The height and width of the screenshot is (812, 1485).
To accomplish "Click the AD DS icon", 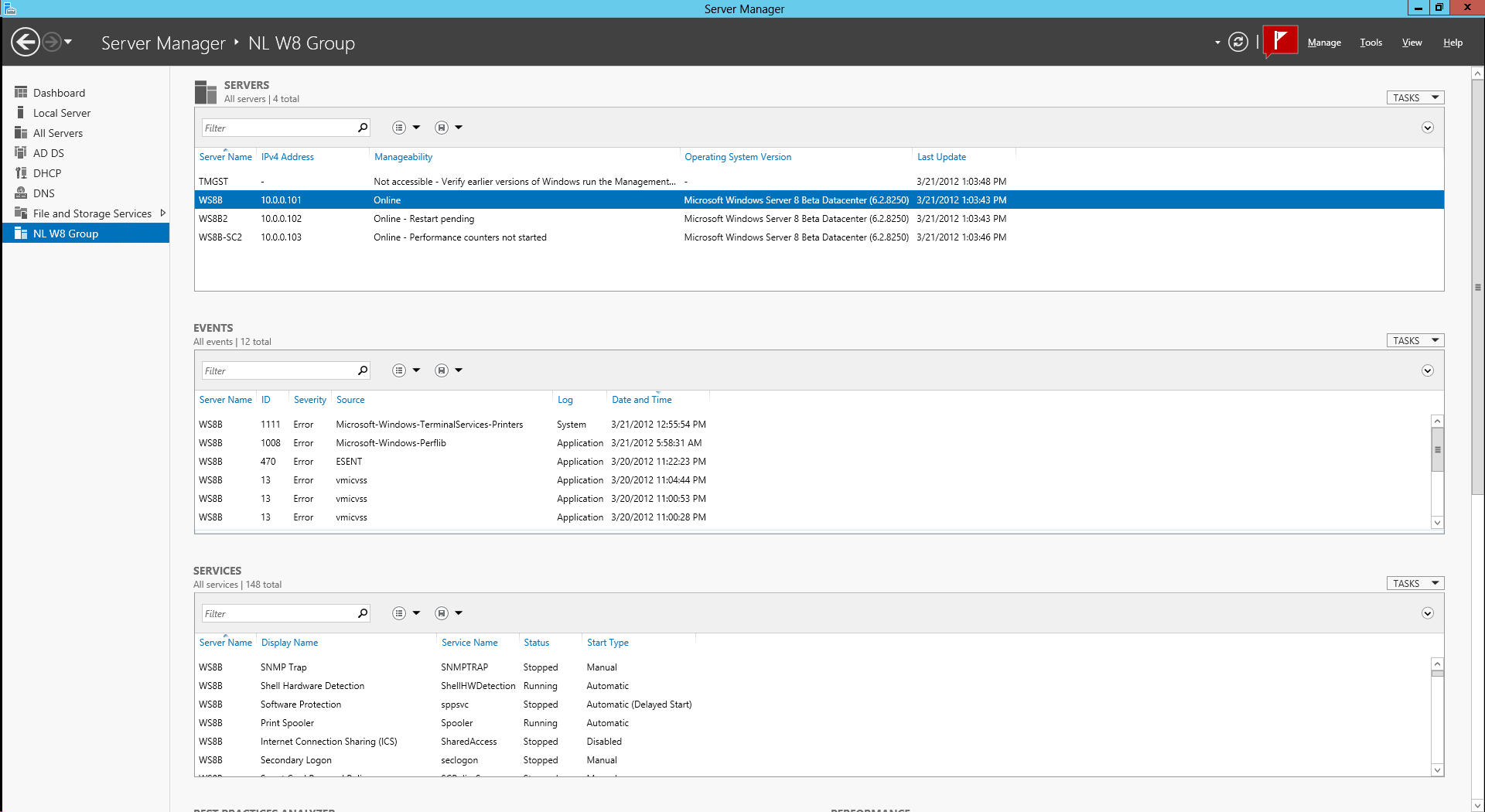I will coord(21,152).
